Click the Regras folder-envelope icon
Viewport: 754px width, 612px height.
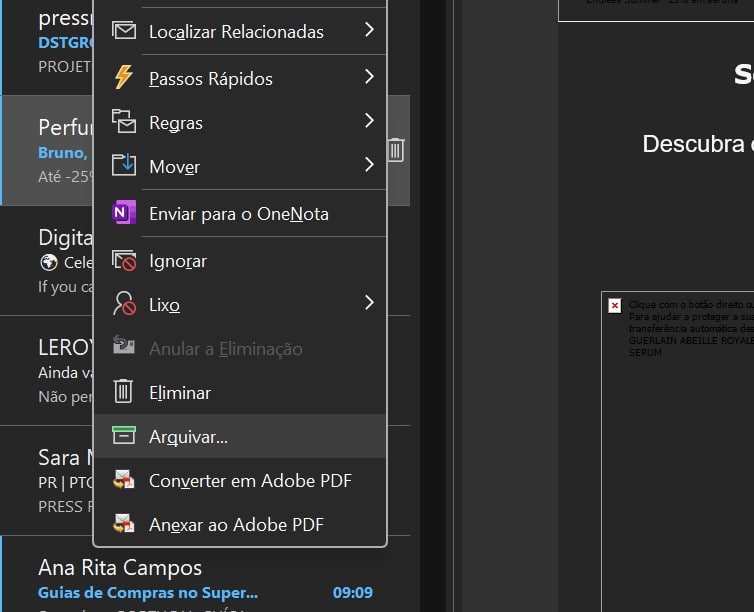[x=124, y=122]
